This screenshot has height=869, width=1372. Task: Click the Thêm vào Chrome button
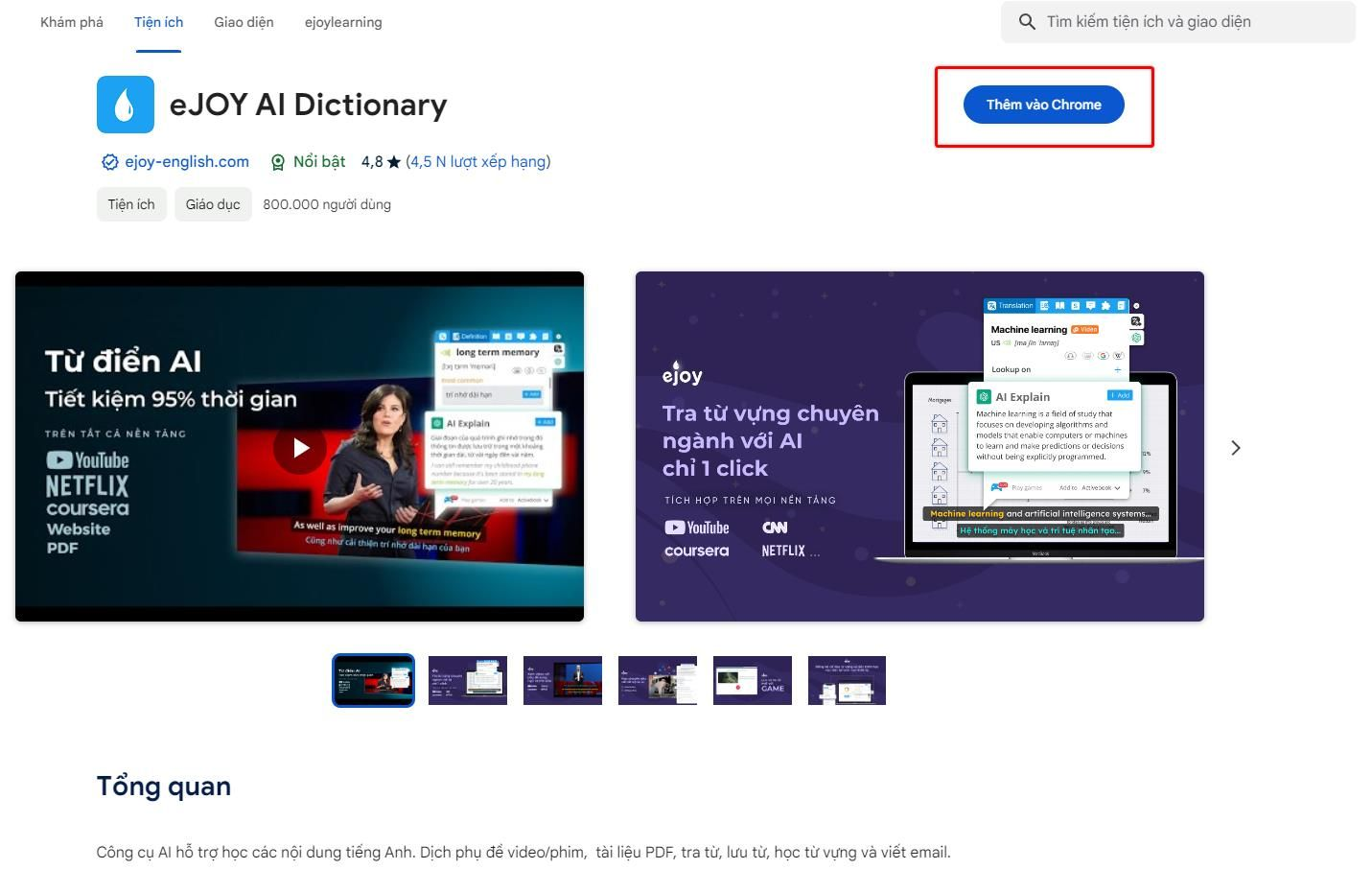point(1043,105)
